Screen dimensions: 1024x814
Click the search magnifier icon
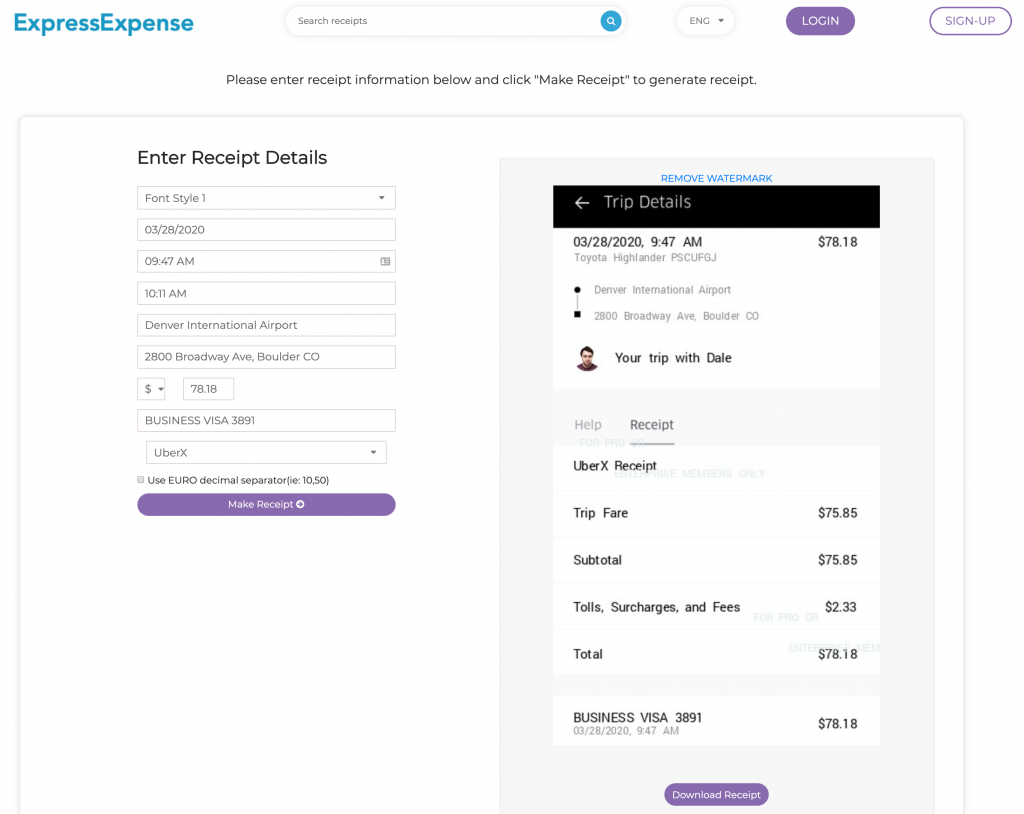pos(610,20)
